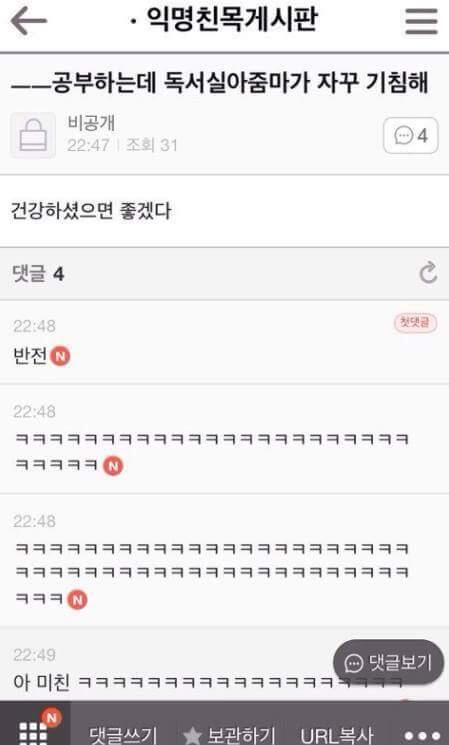Tap the post body 건강하셨으면 좋겠다

(91, 210)
